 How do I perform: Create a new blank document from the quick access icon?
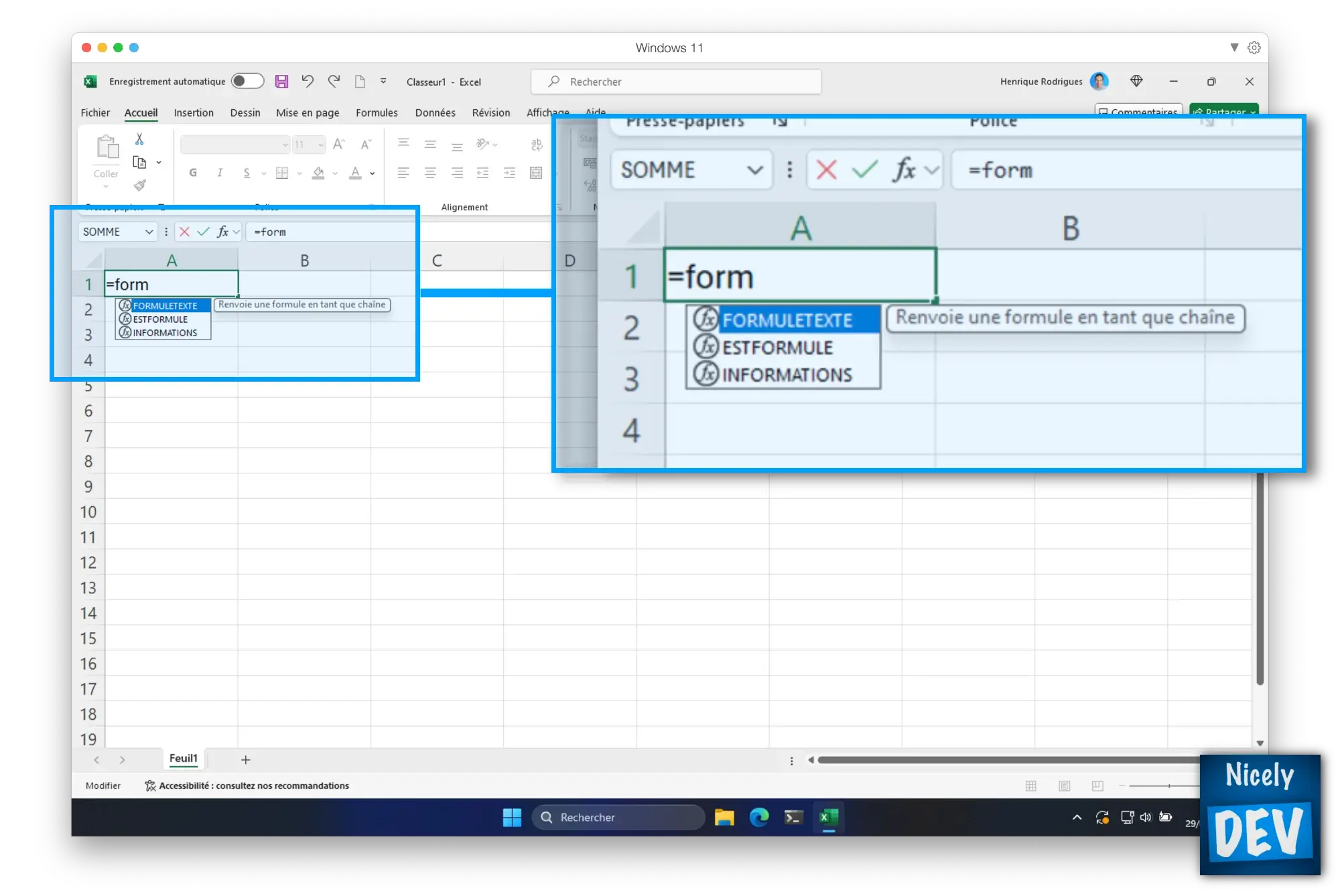tap(360, 82)
